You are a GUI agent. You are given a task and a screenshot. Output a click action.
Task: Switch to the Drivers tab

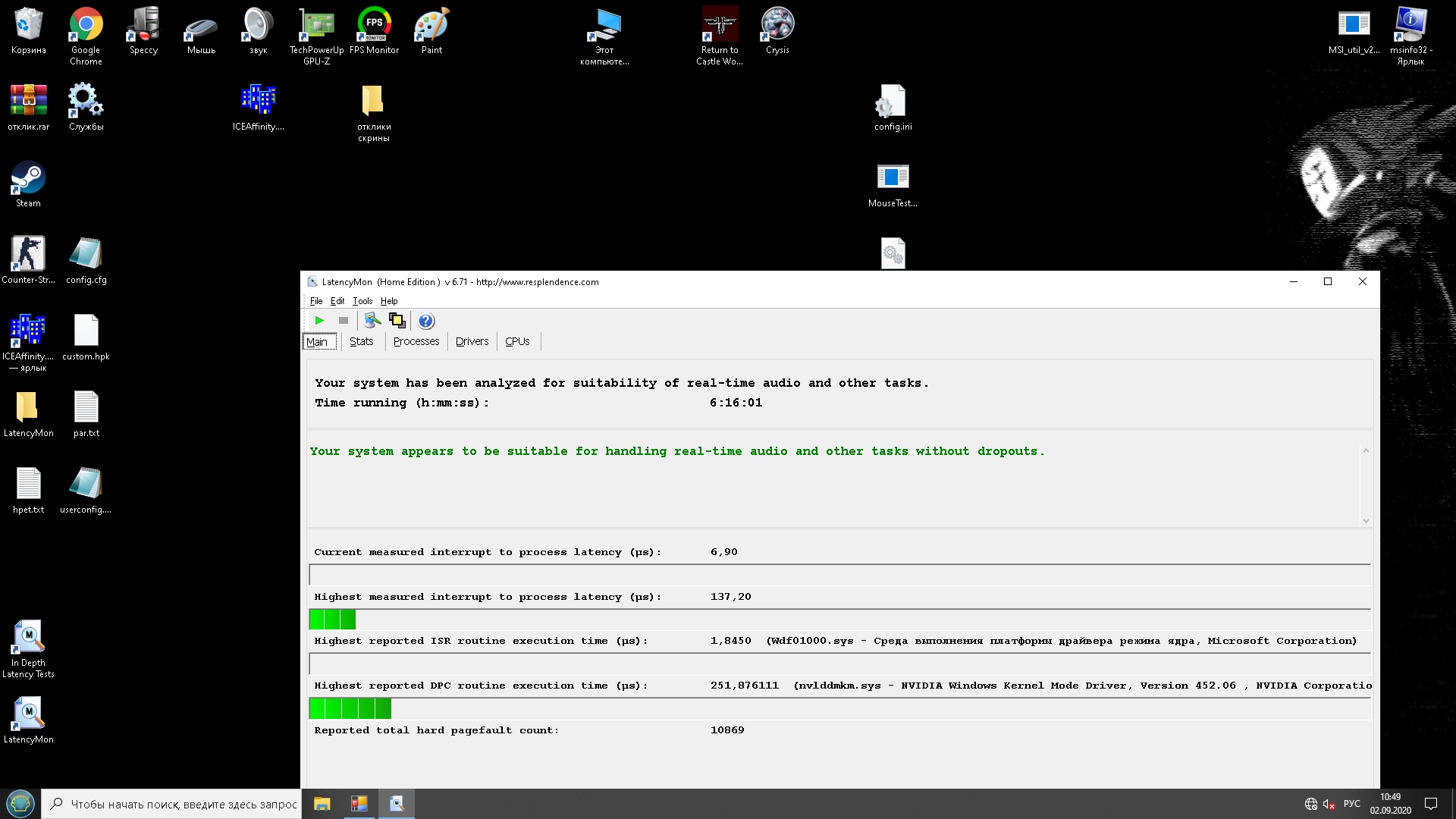(472, 341)
